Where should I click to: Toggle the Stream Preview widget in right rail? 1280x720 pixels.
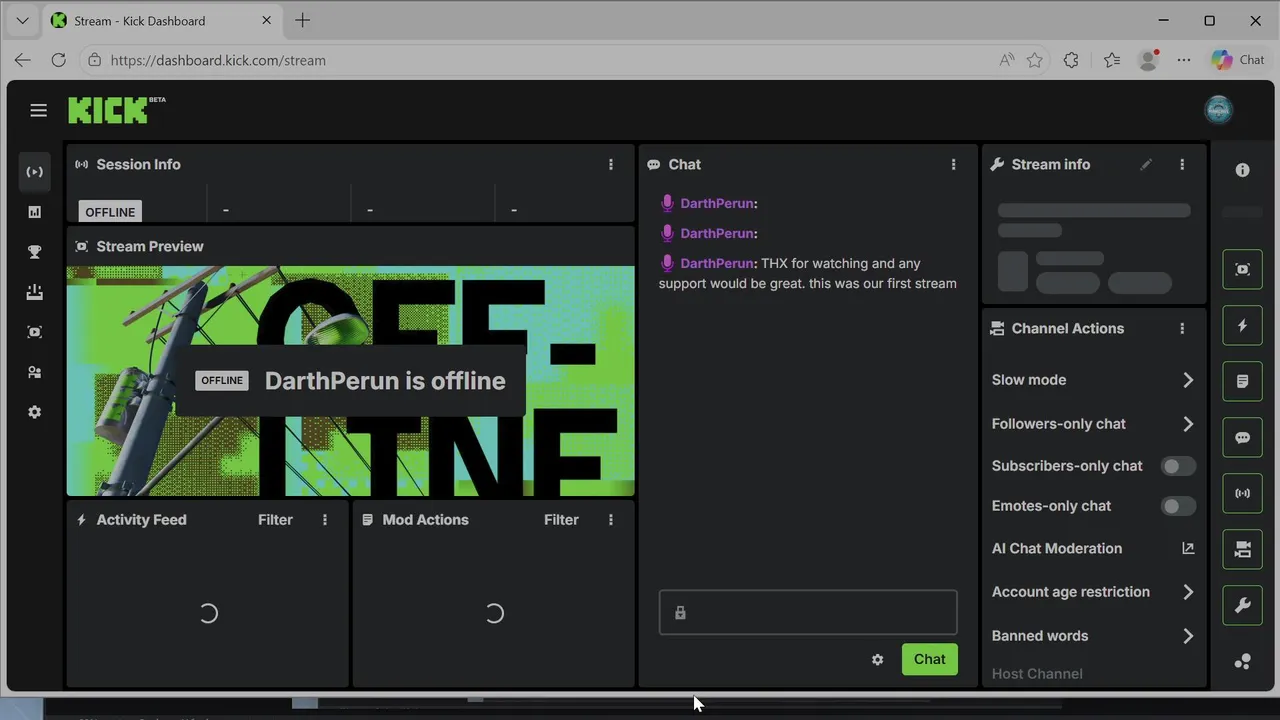point(1242,270)
